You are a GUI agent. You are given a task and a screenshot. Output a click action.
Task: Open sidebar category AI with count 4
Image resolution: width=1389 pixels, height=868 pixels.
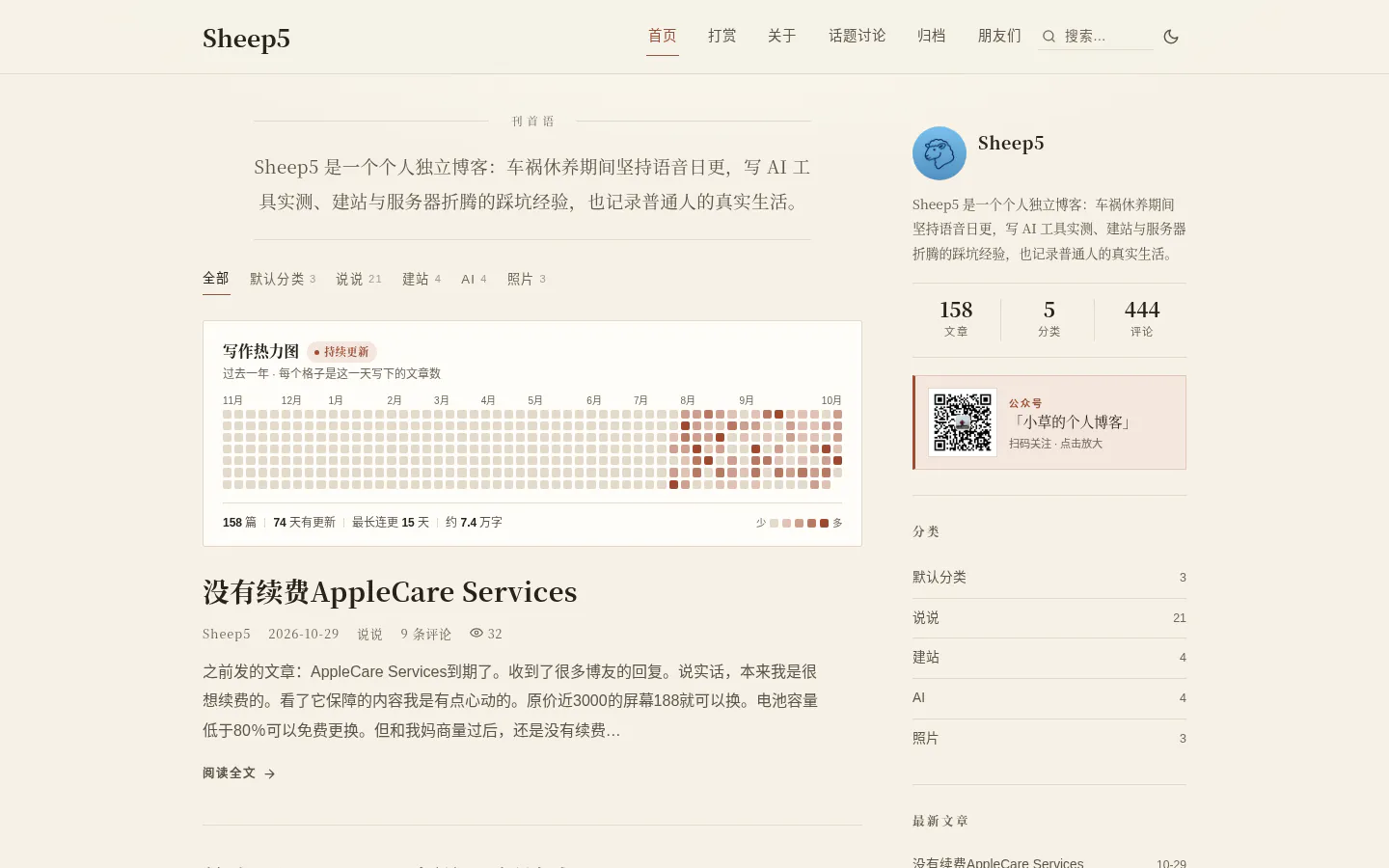(x=1049, y=698)
